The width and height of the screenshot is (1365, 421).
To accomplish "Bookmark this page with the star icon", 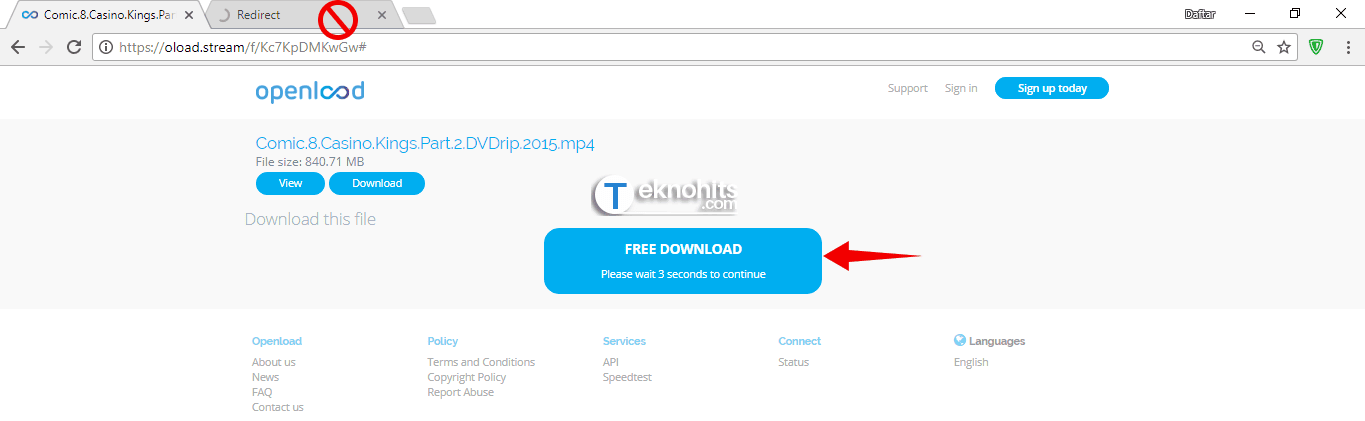I will tap(1284, 47).
